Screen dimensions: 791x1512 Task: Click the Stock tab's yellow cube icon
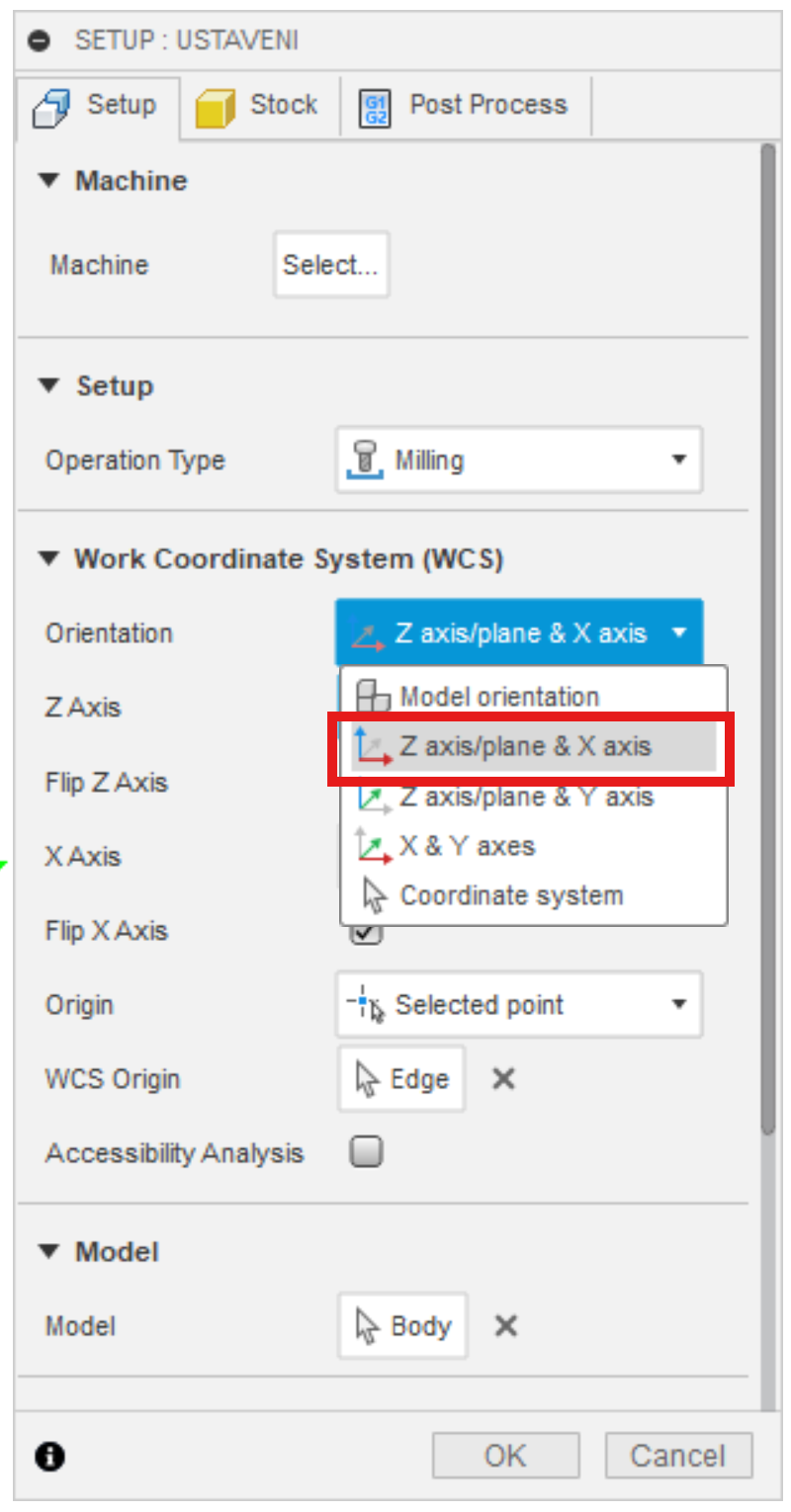coord(215,107)
